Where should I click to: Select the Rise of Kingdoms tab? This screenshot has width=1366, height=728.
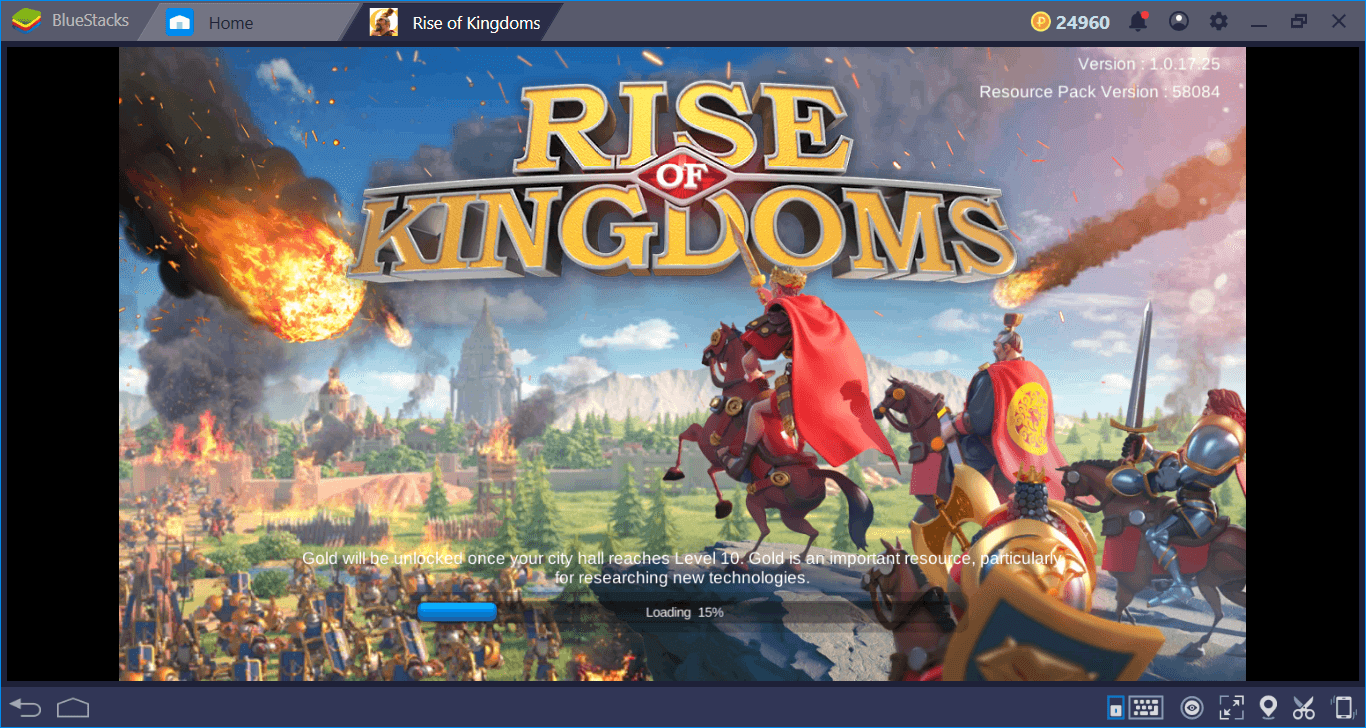453,22
